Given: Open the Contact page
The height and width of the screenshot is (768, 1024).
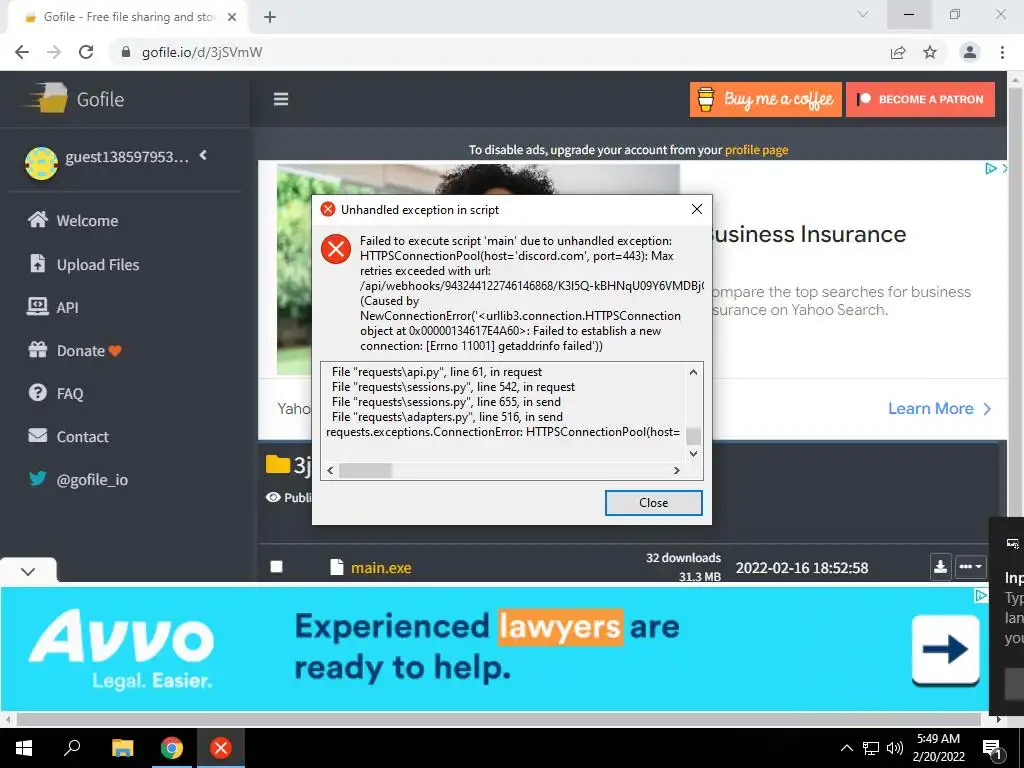Looking at the screenshot, I should [x=68, y=436].
